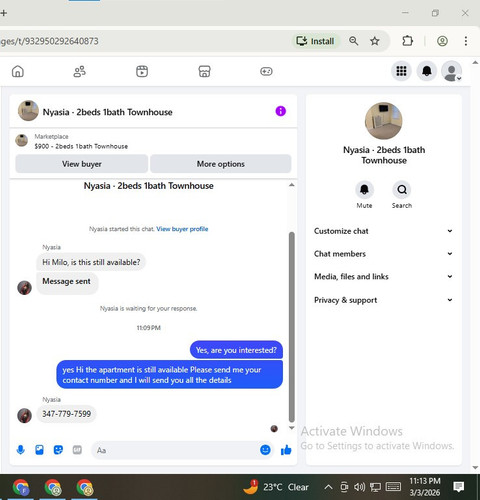Click the Search magnifier in chat panel
Image resolution: width=480 pixels, height=500 pixels.
(402, 190)
